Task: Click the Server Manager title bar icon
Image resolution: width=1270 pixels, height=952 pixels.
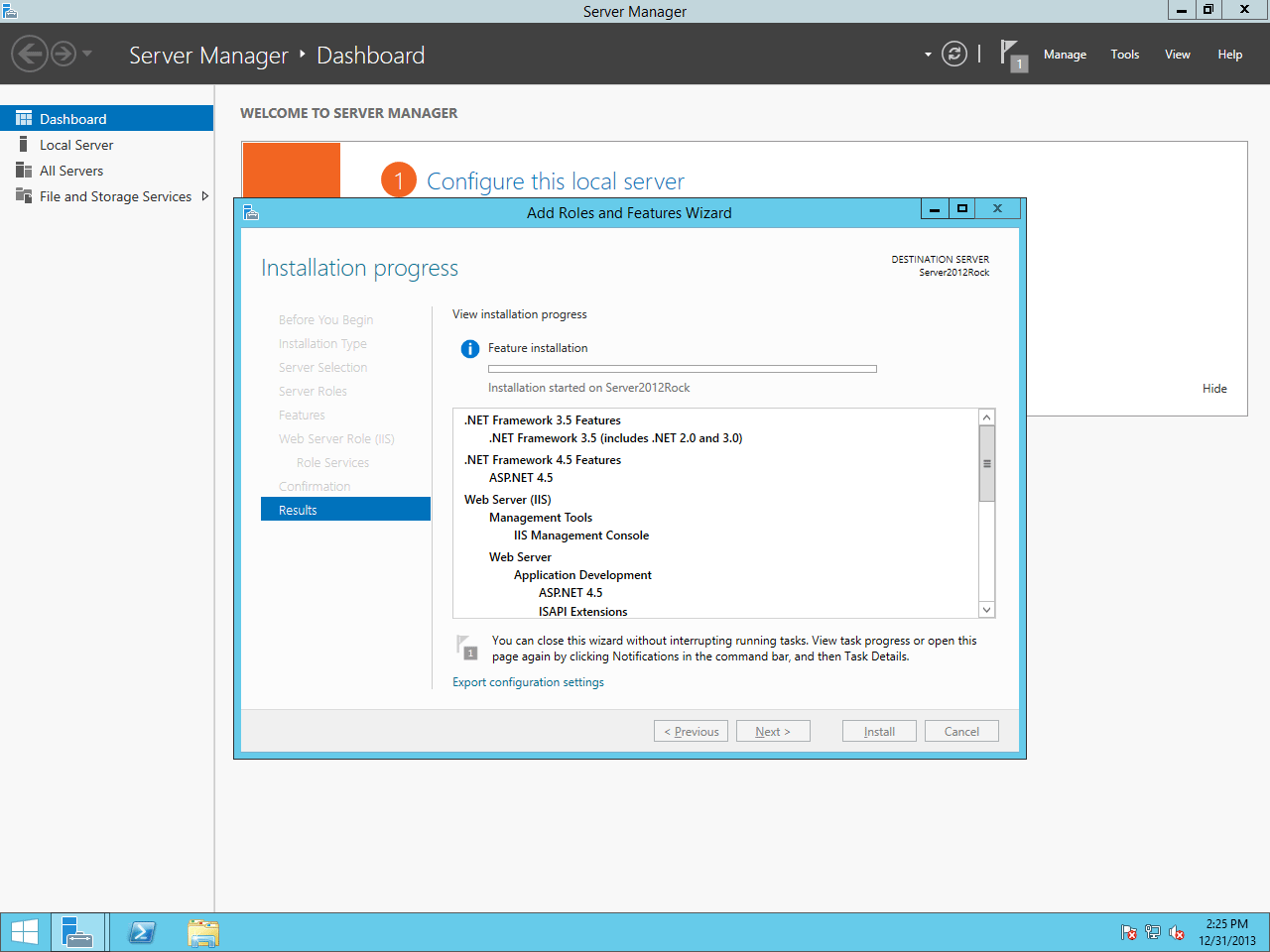Action: click(9, 11)
